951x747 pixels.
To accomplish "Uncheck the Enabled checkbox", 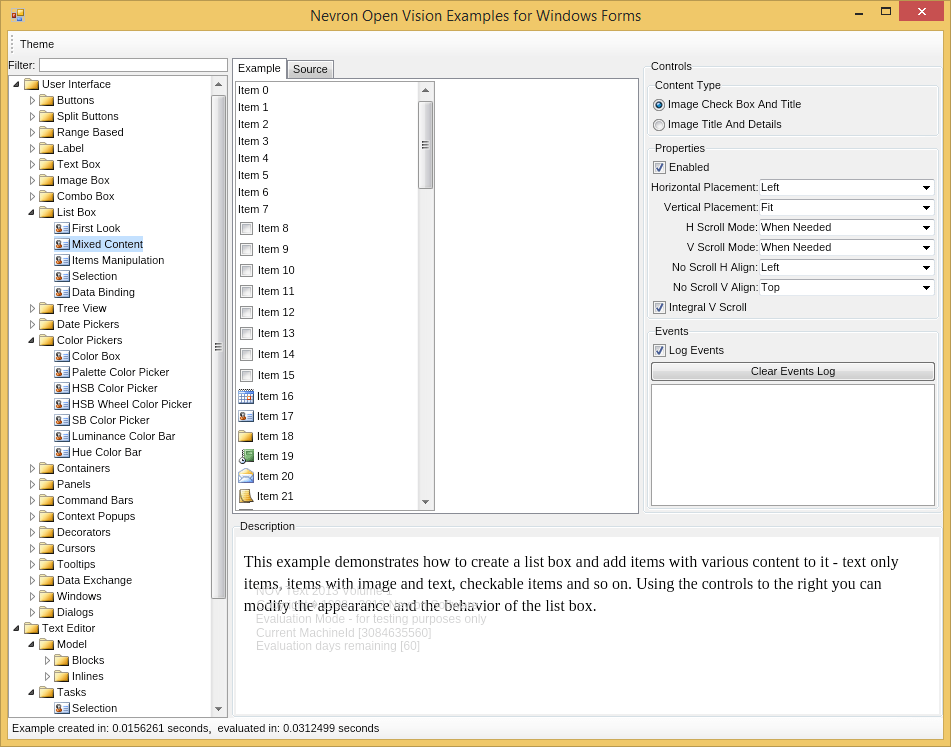I will [x=658, y=167].
